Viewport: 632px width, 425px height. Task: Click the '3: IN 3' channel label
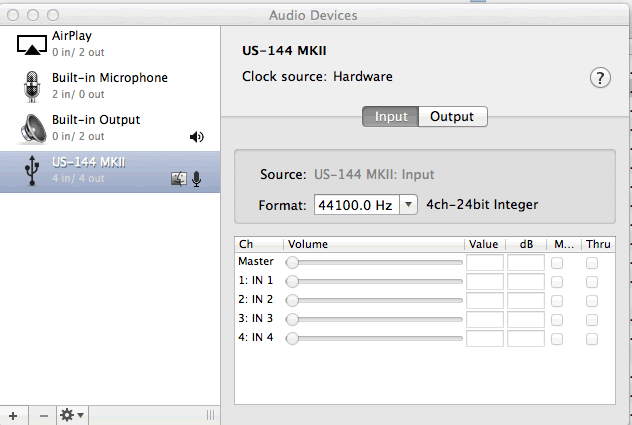256,319
